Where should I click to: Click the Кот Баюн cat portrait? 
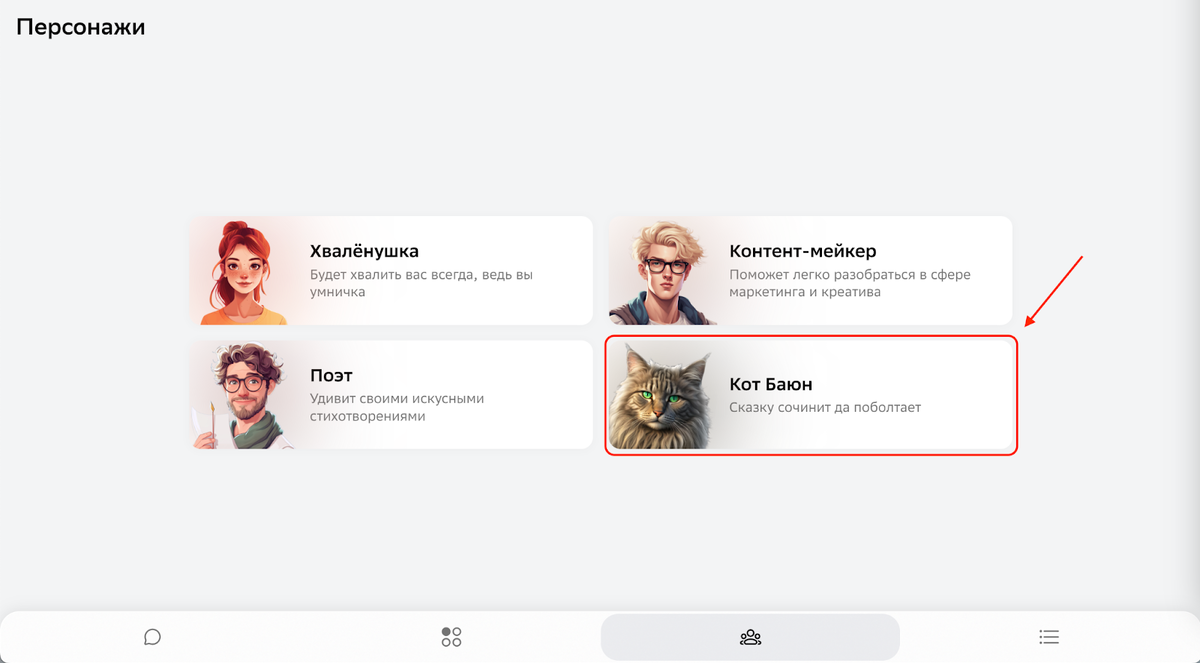click(x=660, y=396)
